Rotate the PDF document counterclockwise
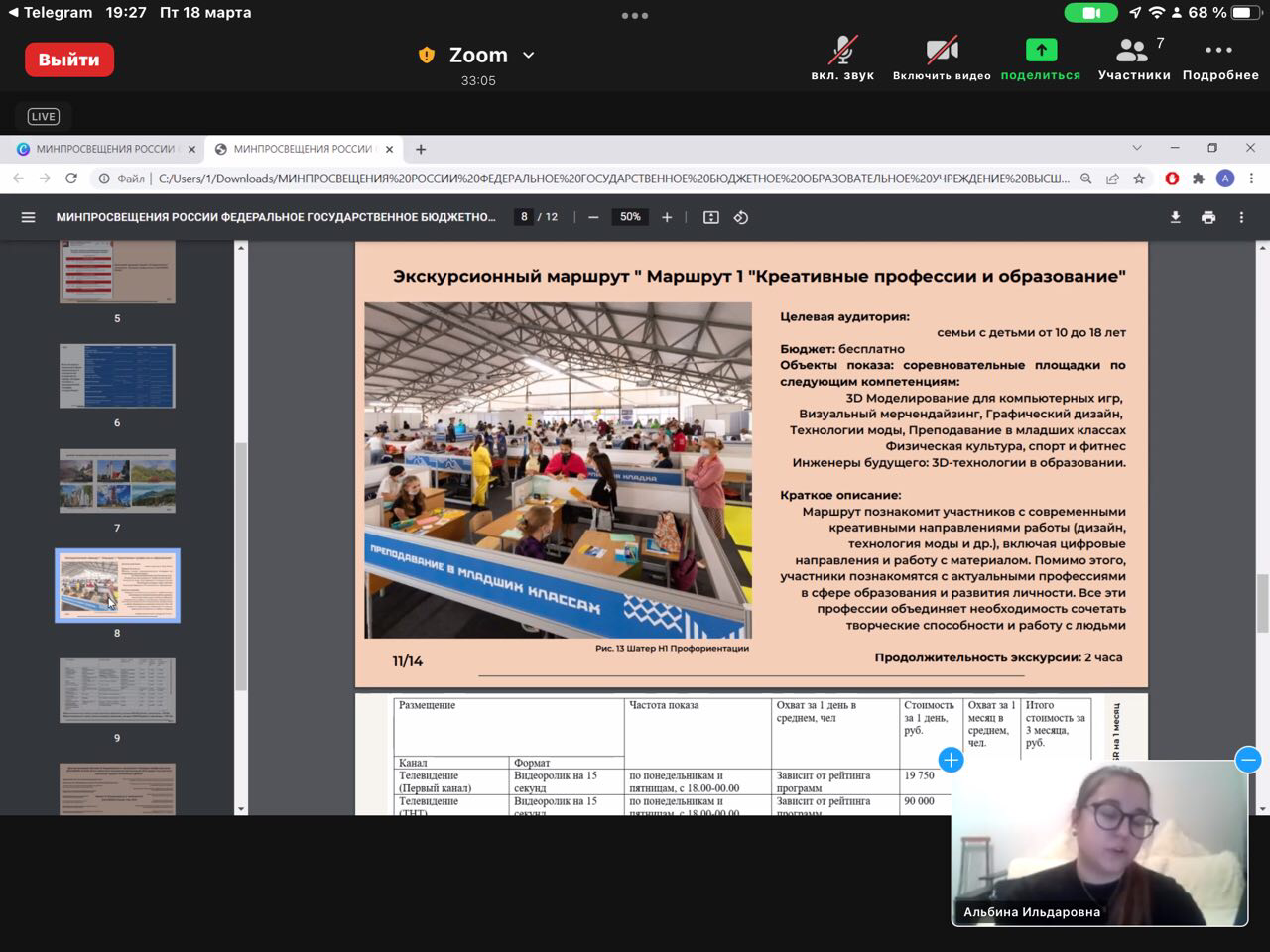Viewport: 1270px width, 952px height. click(740, 217)
